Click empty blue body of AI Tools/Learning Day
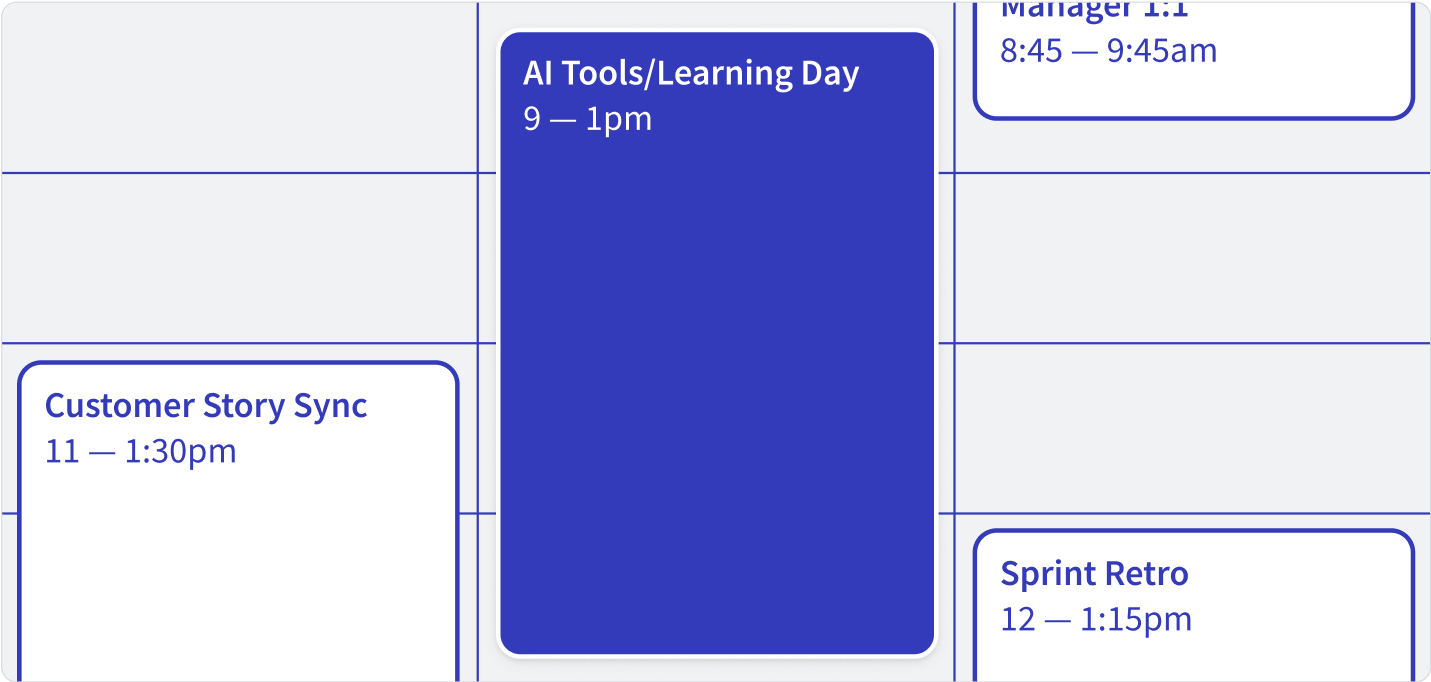1431x682 pixels. pos(717,400)
